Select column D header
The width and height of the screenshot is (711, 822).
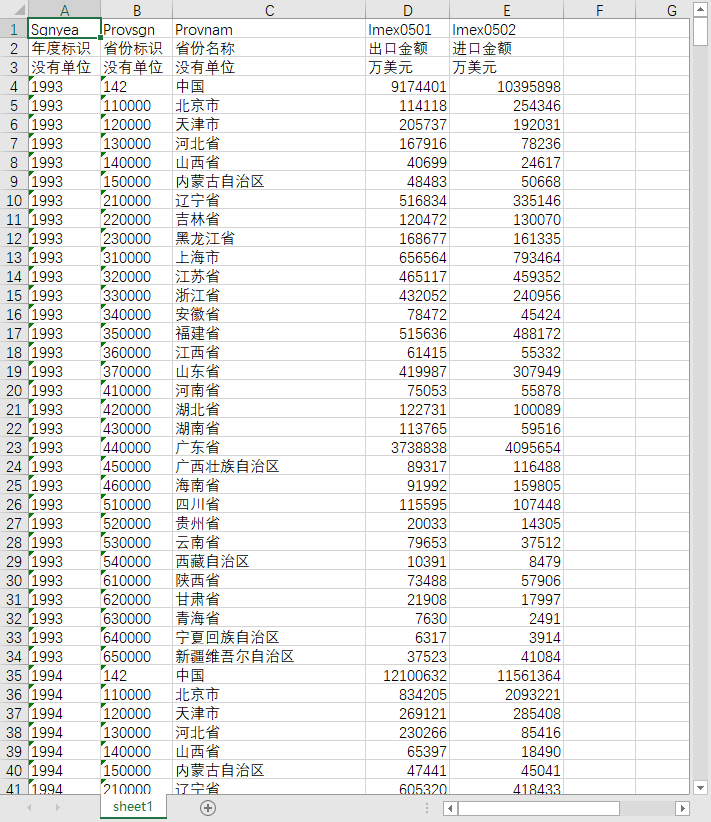(407, 10)
